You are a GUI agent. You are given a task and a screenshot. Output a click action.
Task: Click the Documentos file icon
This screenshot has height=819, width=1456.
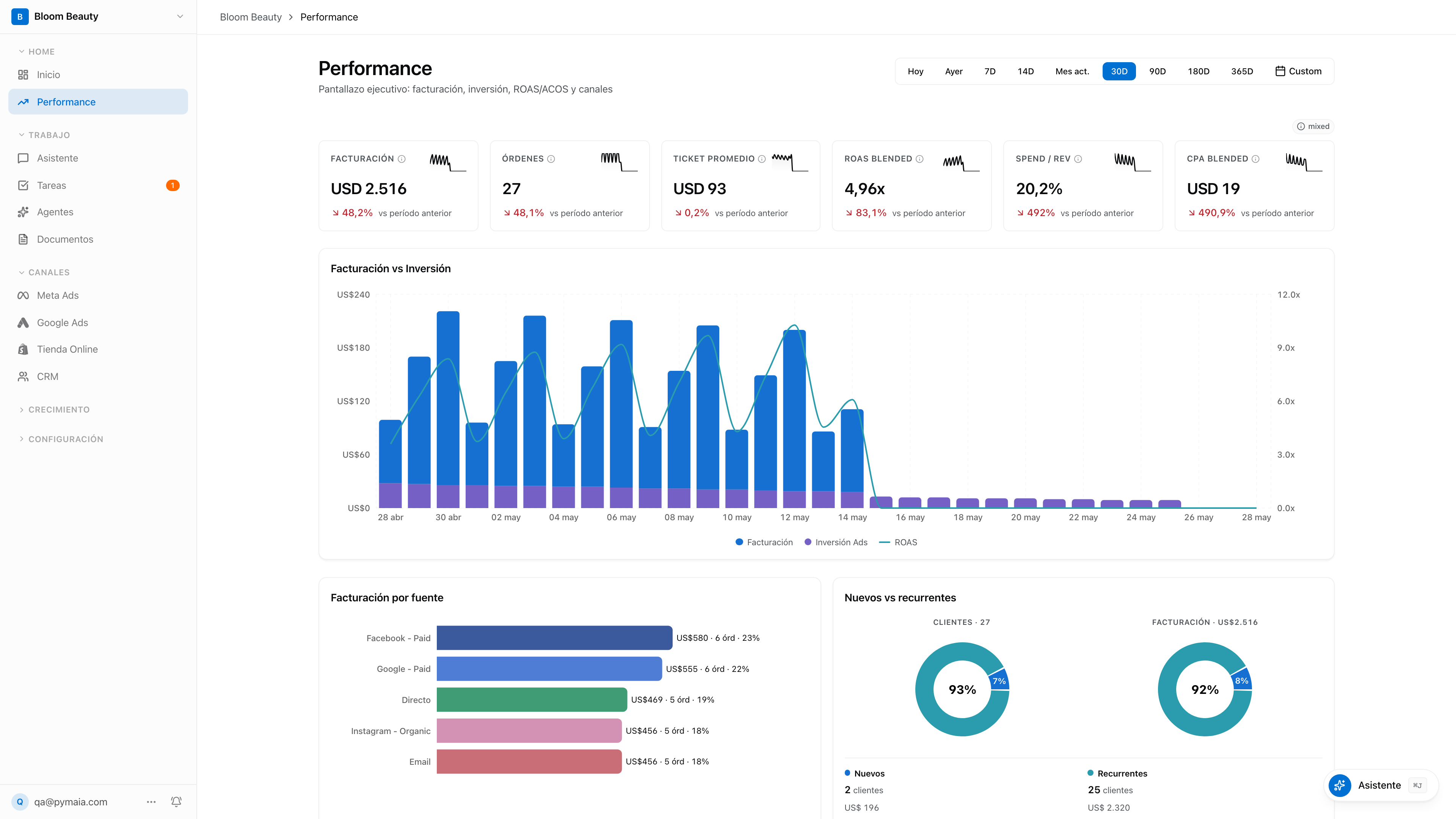pos(23,239)
